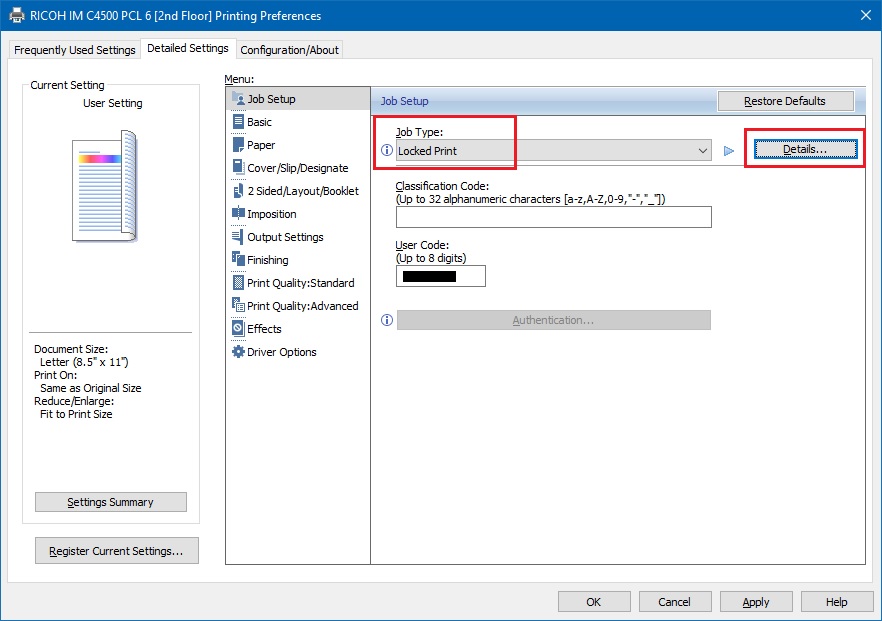
Task: Click the Print Quality:Advanced icon
Action: (x=238, y=305)
